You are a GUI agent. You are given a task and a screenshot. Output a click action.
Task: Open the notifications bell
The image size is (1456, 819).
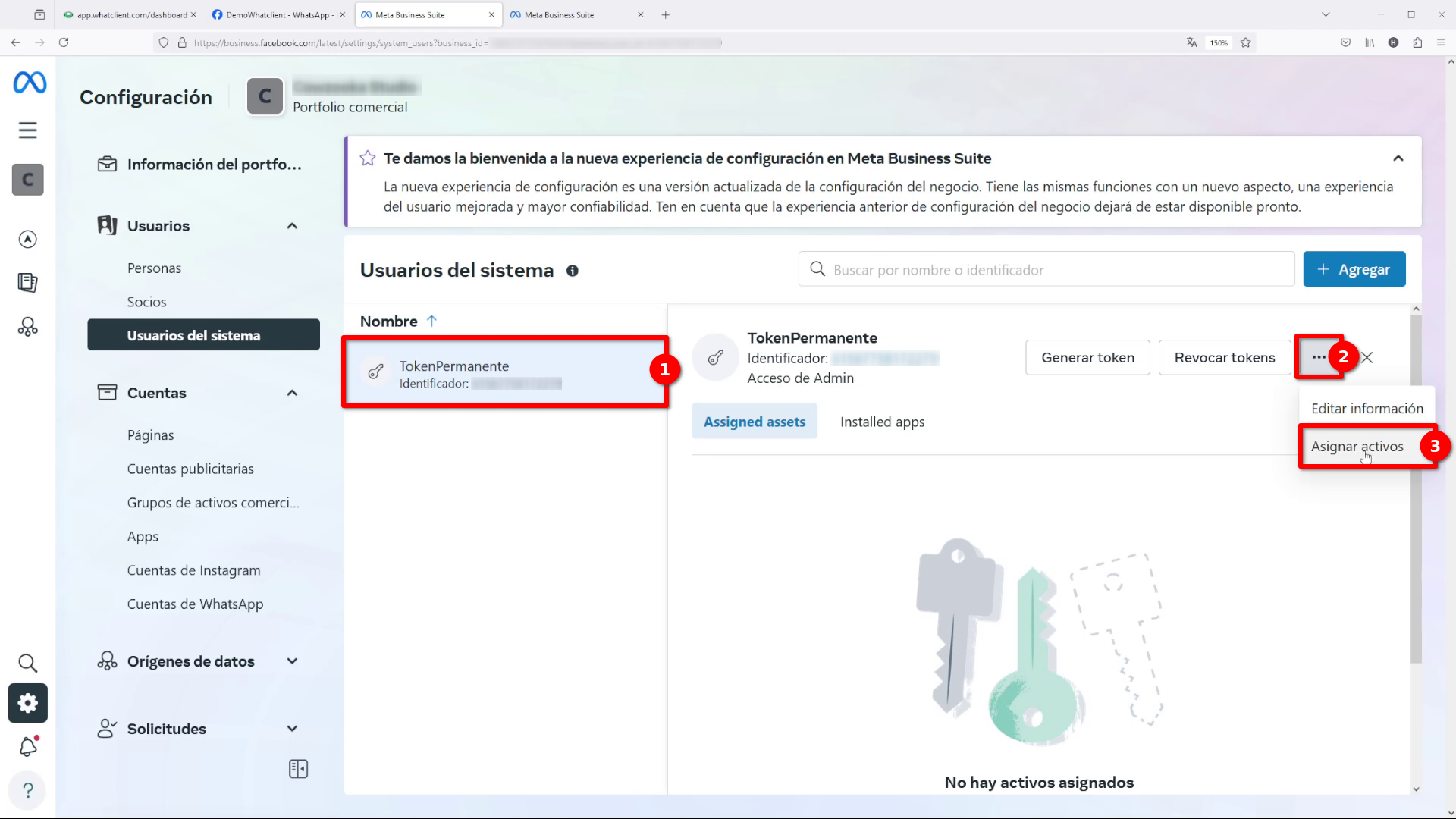click(x=28, y=746)
